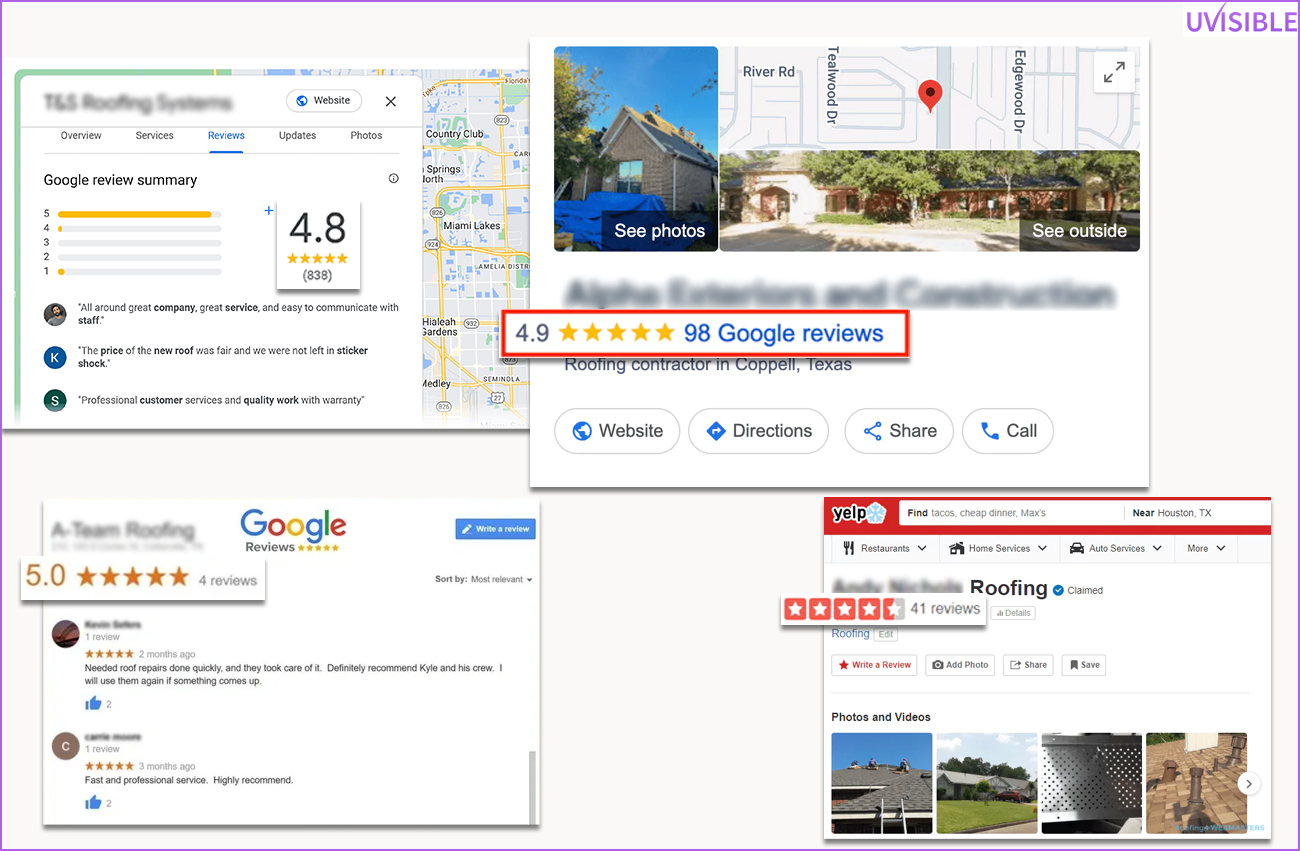Go to the Photos tab
This screenshot has width=1300, height=851.
366,136
